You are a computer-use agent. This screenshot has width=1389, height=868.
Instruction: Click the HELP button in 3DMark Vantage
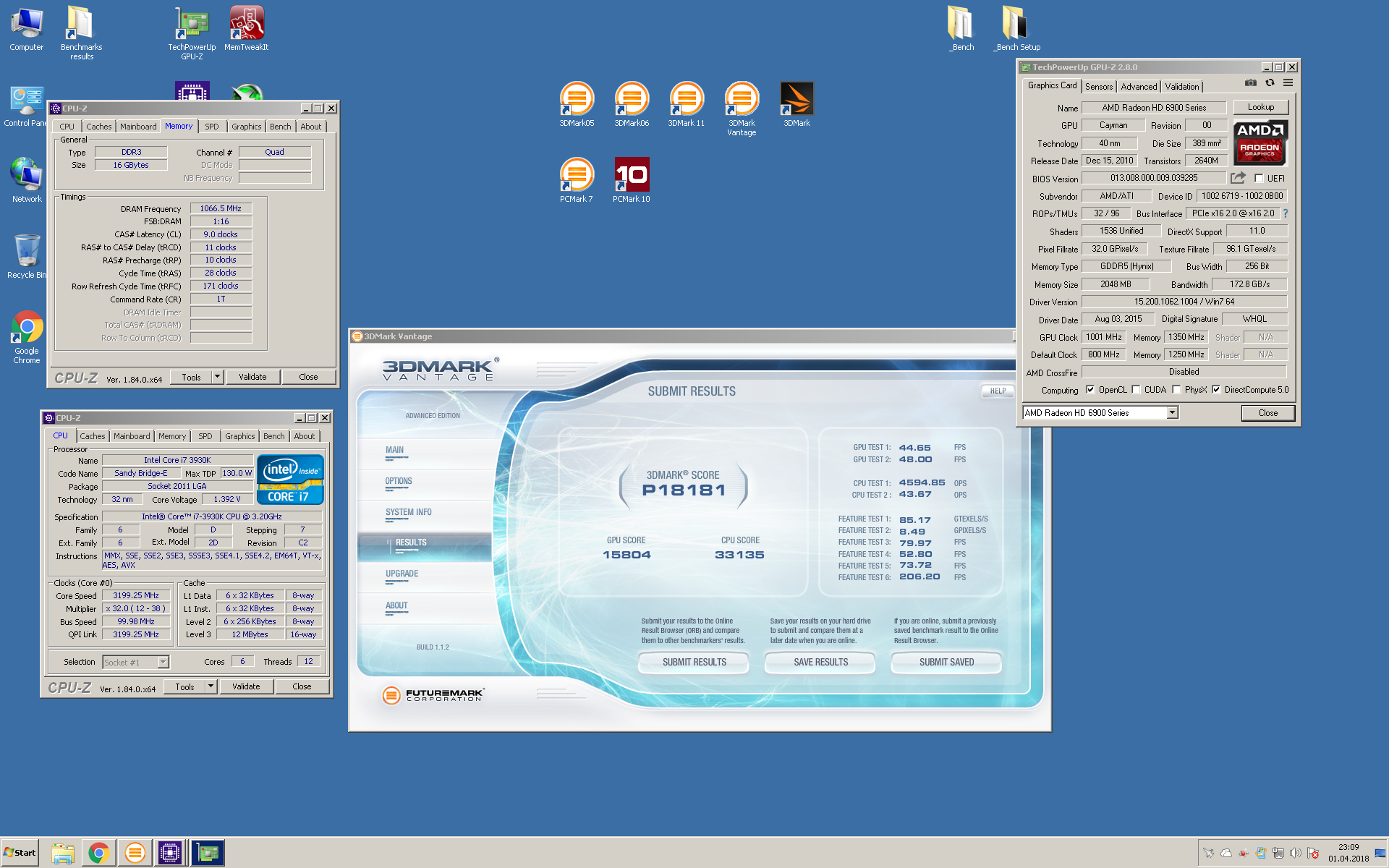coord(998,391)
